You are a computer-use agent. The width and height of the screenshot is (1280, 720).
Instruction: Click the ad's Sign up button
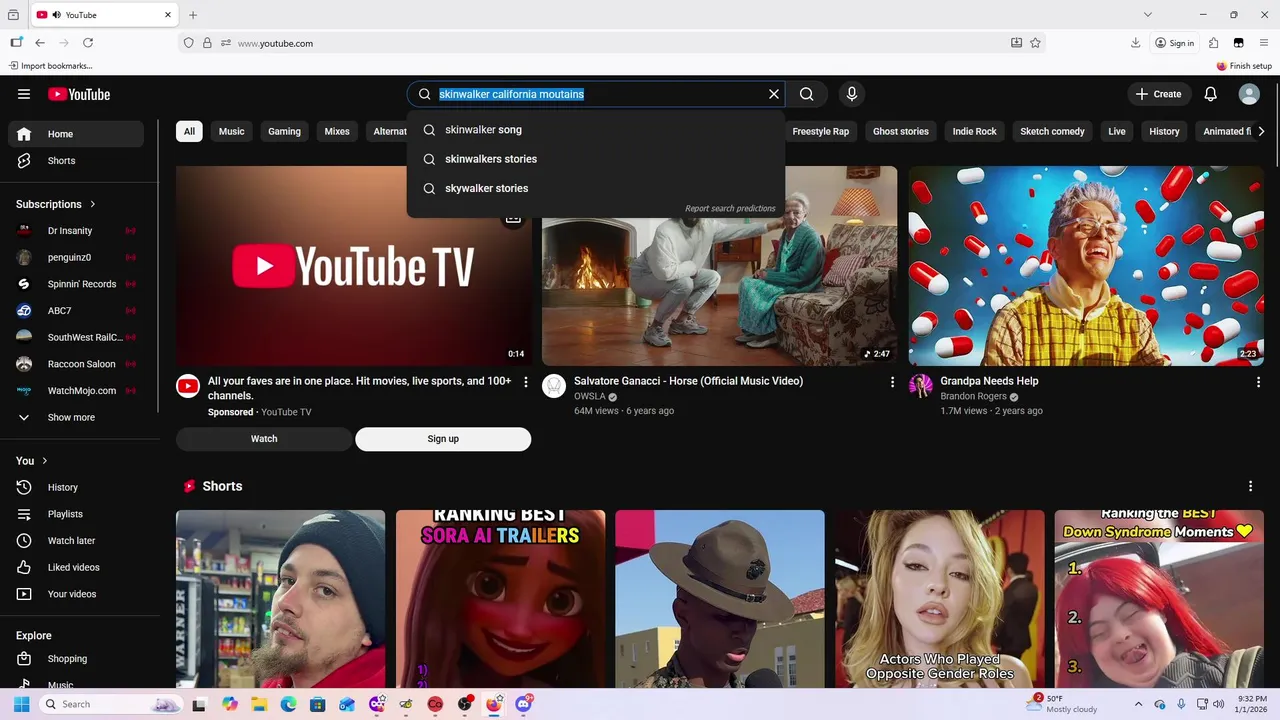(443, 439)
